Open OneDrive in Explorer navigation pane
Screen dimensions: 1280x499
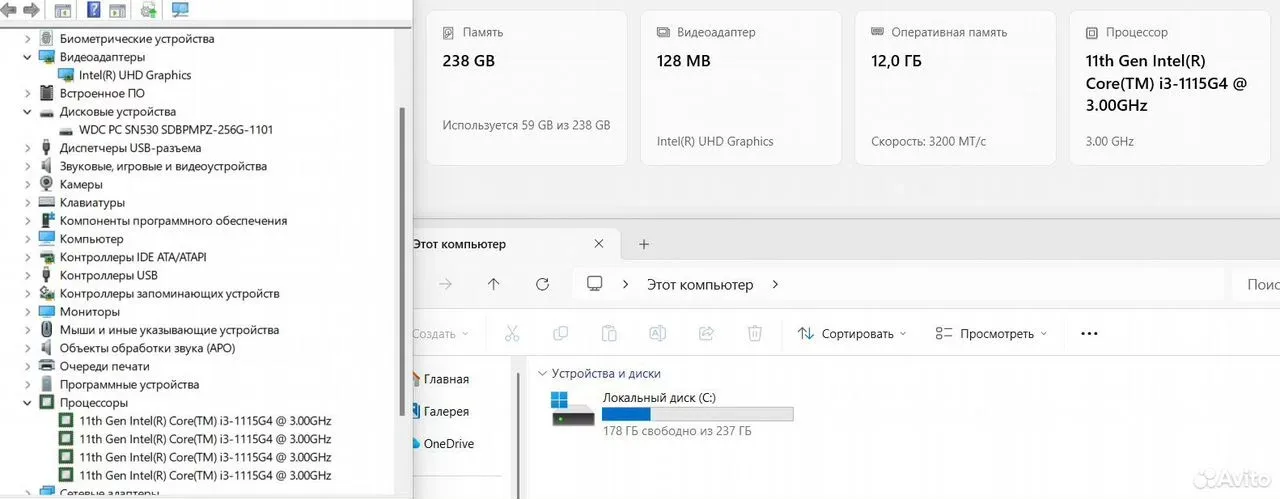pos(443,443)
